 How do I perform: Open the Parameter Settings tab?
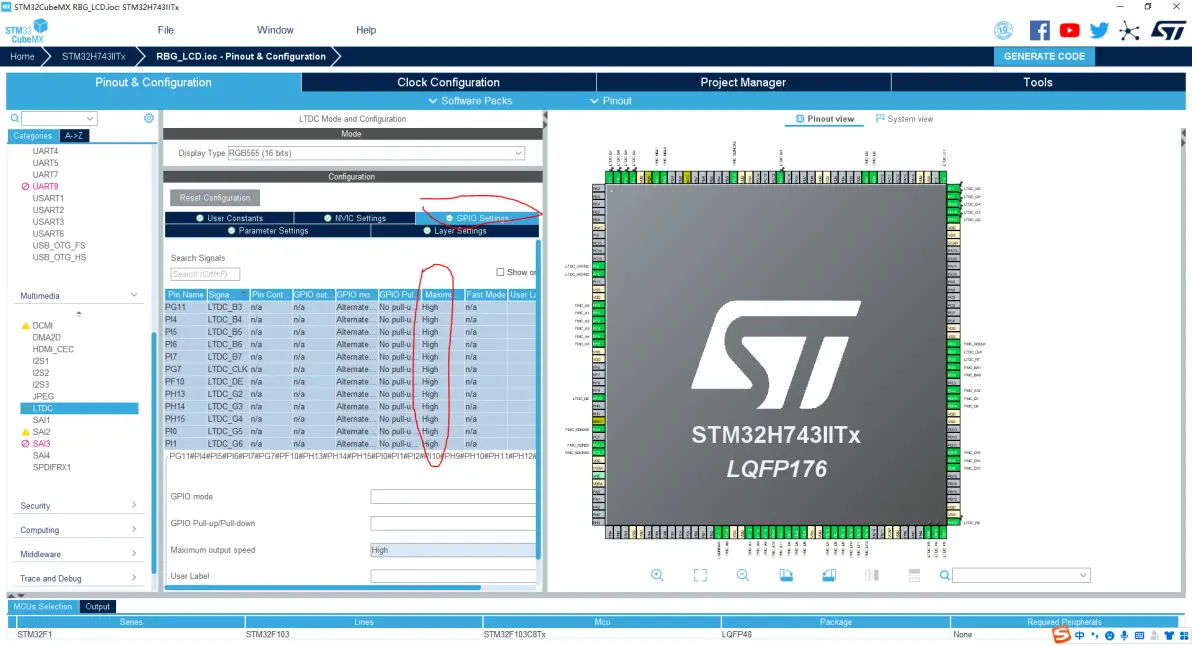pyautogui.click(x=268, y=230)
